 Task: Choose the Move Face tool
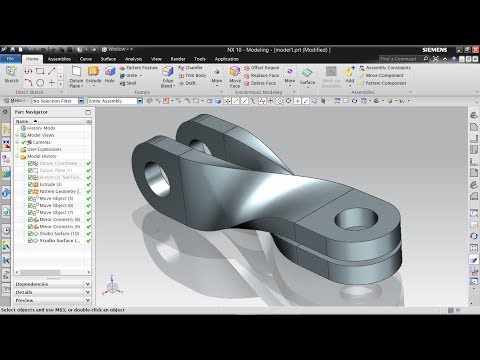pyautogui.click(x=235, y=71)
